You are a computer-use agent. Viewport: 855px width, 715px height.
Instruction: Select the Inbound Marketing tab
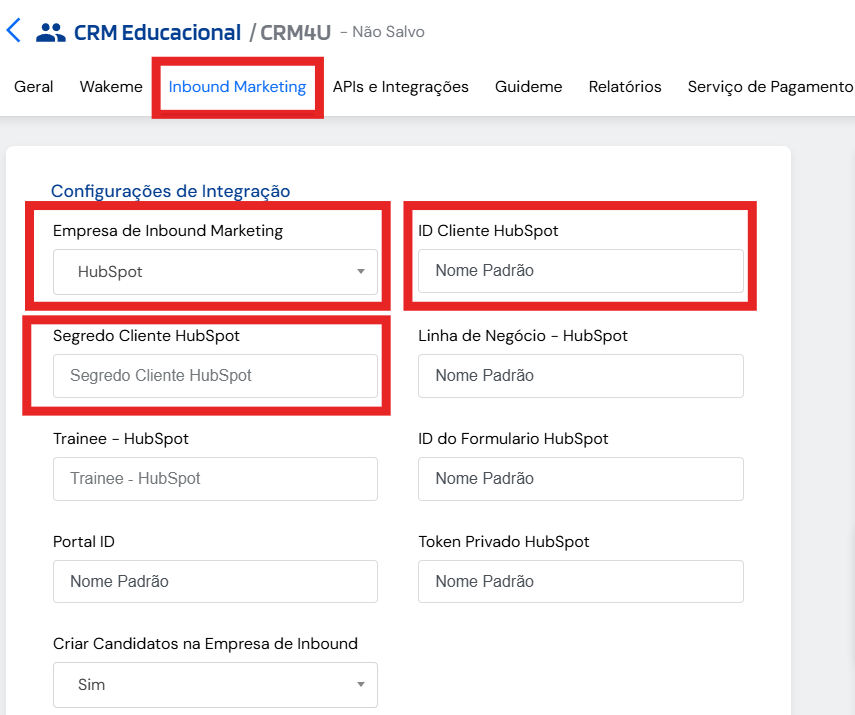[237, 87]
